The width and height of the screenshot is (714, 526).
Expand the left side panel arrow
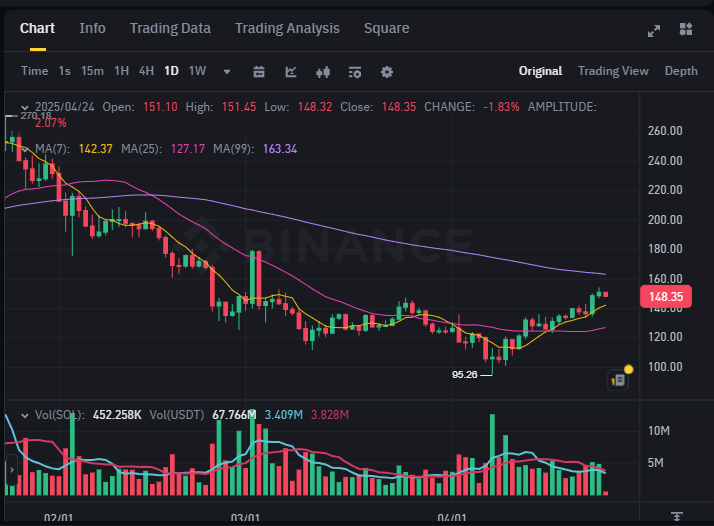(11, 470)
